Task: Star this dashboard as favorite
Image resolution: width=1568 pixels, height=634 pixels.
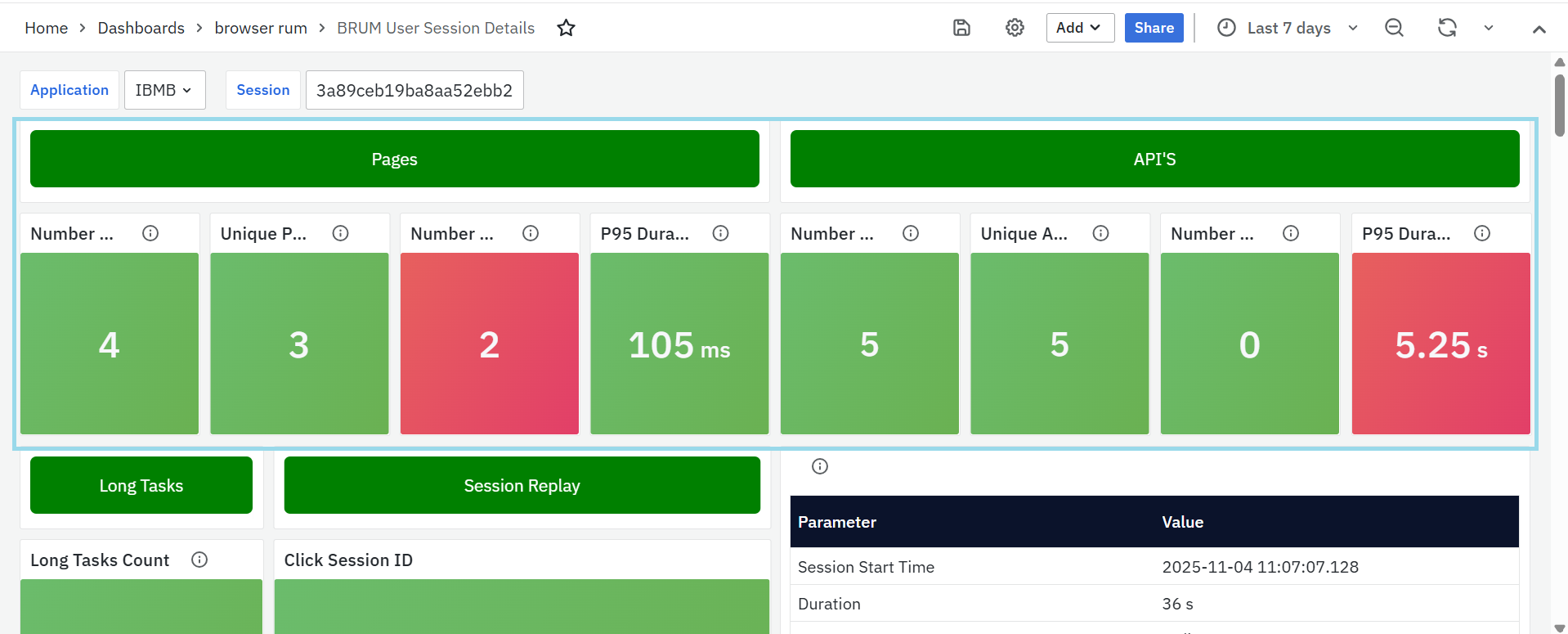Action: [x=566, y=28]
